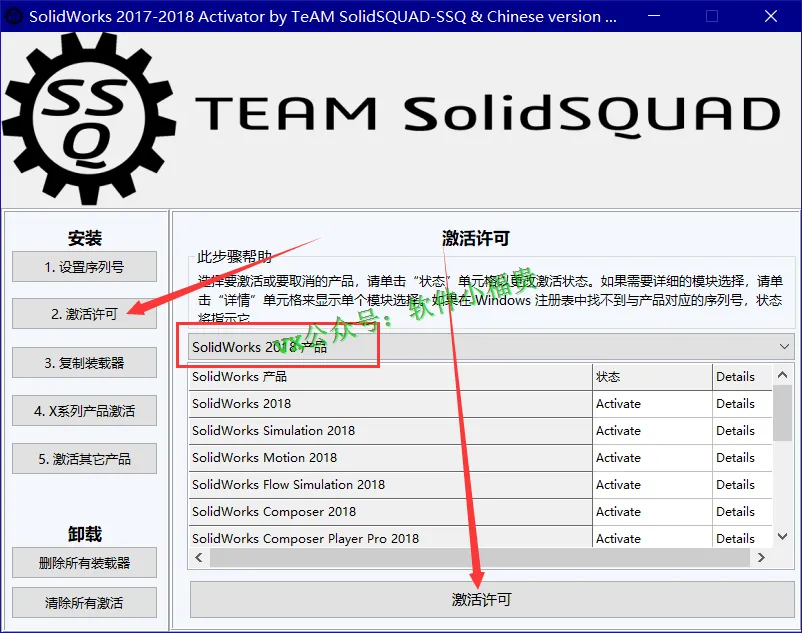Select SolidWorks Flow Simulation 2018 product name

point(390,485)
